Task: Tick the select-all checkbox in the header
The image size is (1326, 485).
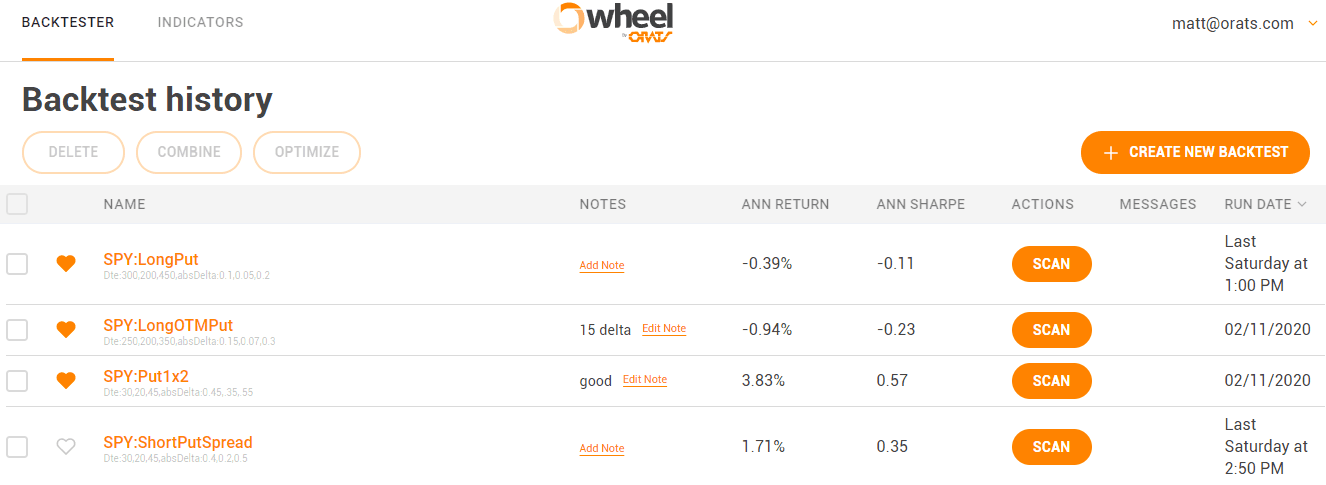Action: click(17, 204)
